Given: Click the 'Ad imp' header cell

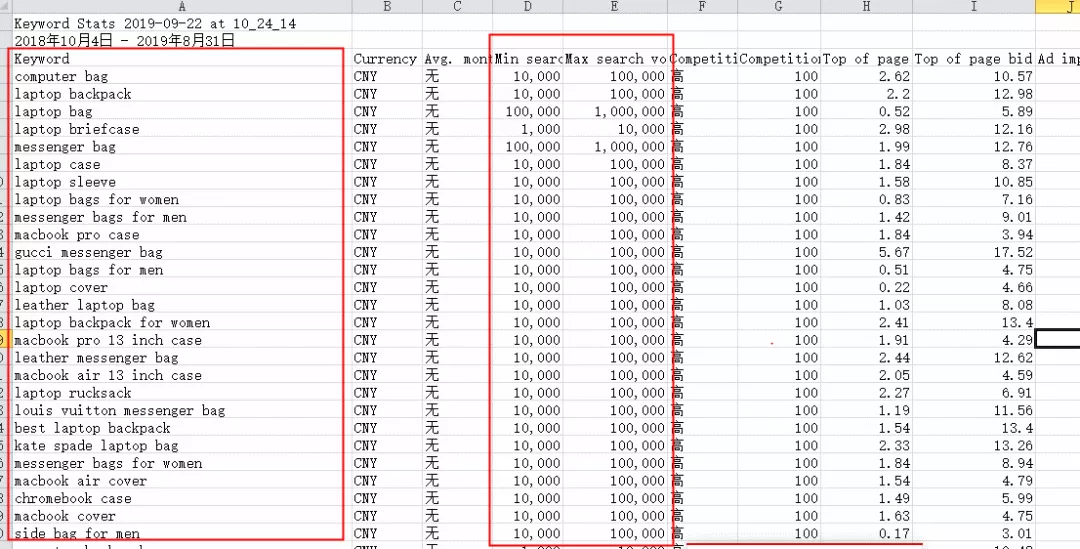Looking at the screenshot, I should click(x=1057, y=59).
